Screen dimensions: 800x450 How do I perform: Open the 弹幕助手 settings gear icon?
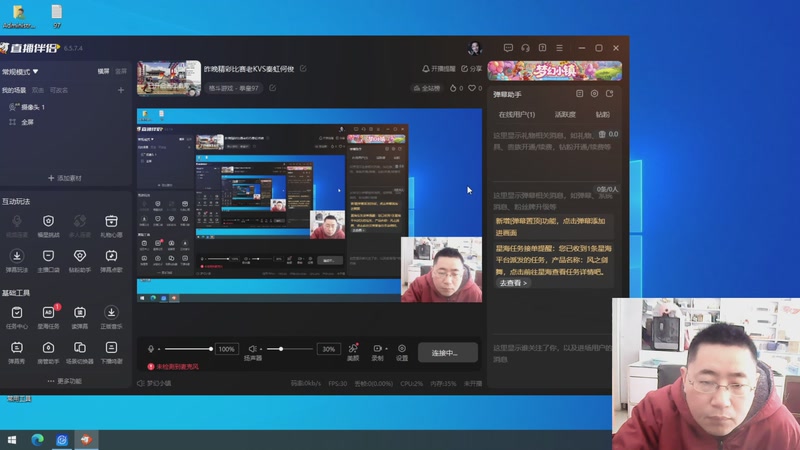(x=594, y=94)
